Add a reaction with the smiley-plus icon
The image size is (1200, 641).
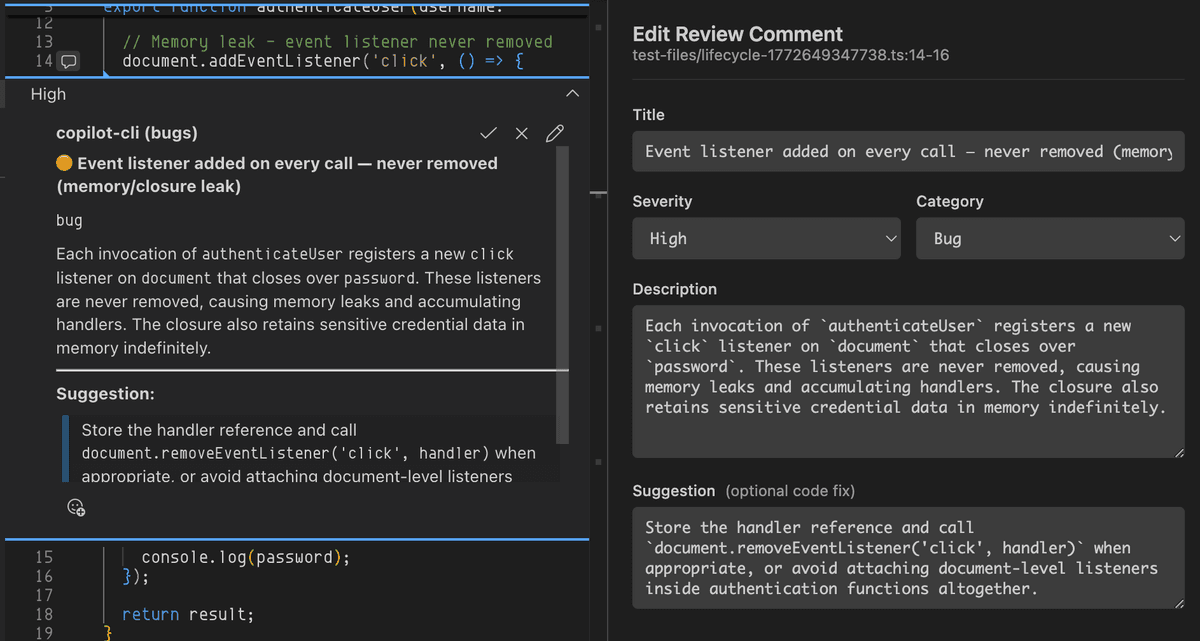click(75, 508)
